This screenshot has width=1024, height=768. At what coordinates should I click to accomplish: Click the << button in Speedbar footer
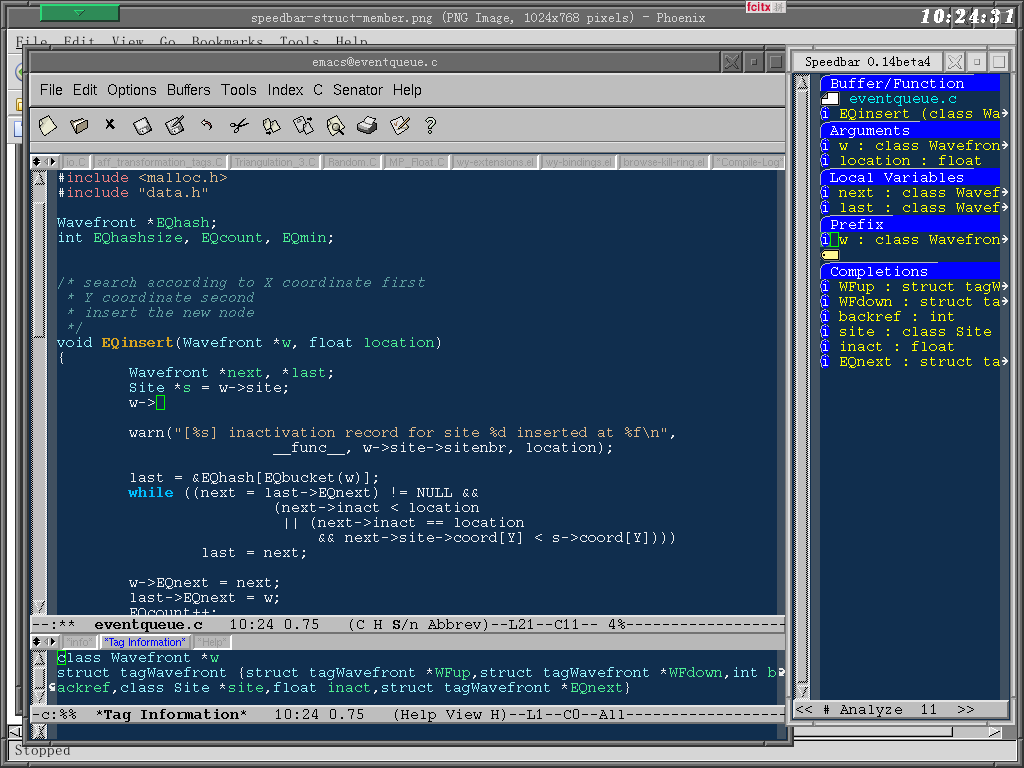(x=804, y=710)
